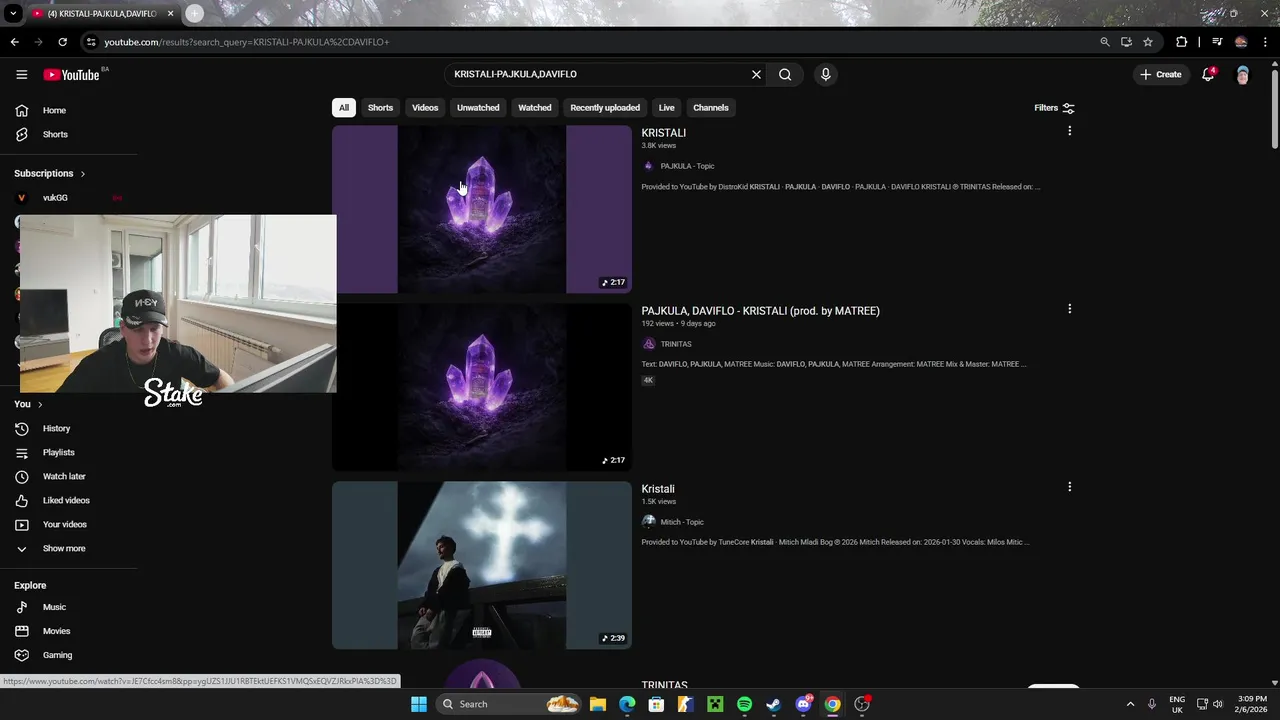
Task: Open options for the Mitich Kristali result
Action: [x=1069, y=487]
